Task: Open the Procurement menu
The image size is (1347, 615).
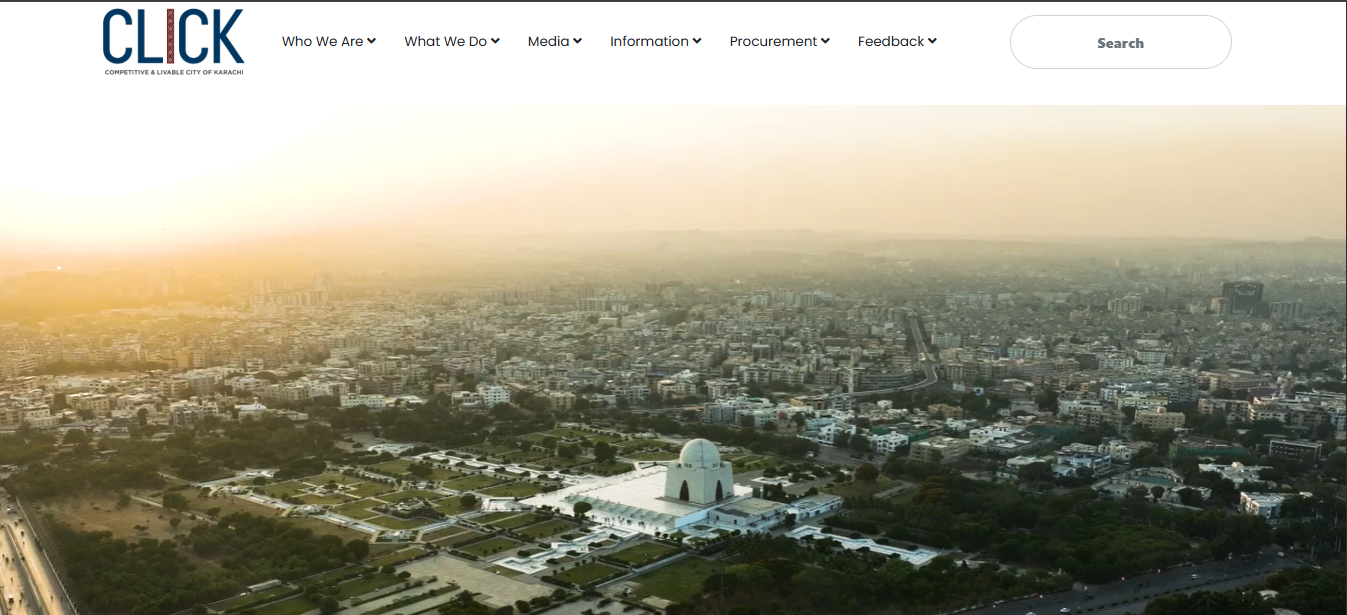Action: (x=779, y=41)
